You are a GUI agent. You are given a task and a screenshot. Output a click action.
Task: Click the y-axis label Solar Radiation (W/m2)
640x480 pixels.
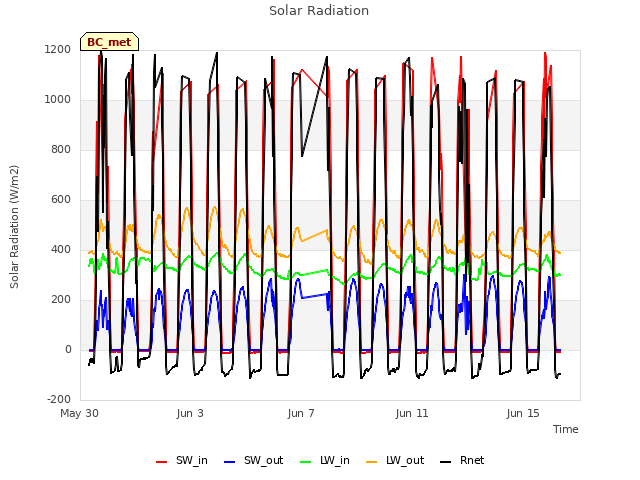pyautogui.click(x=14, y=227)
